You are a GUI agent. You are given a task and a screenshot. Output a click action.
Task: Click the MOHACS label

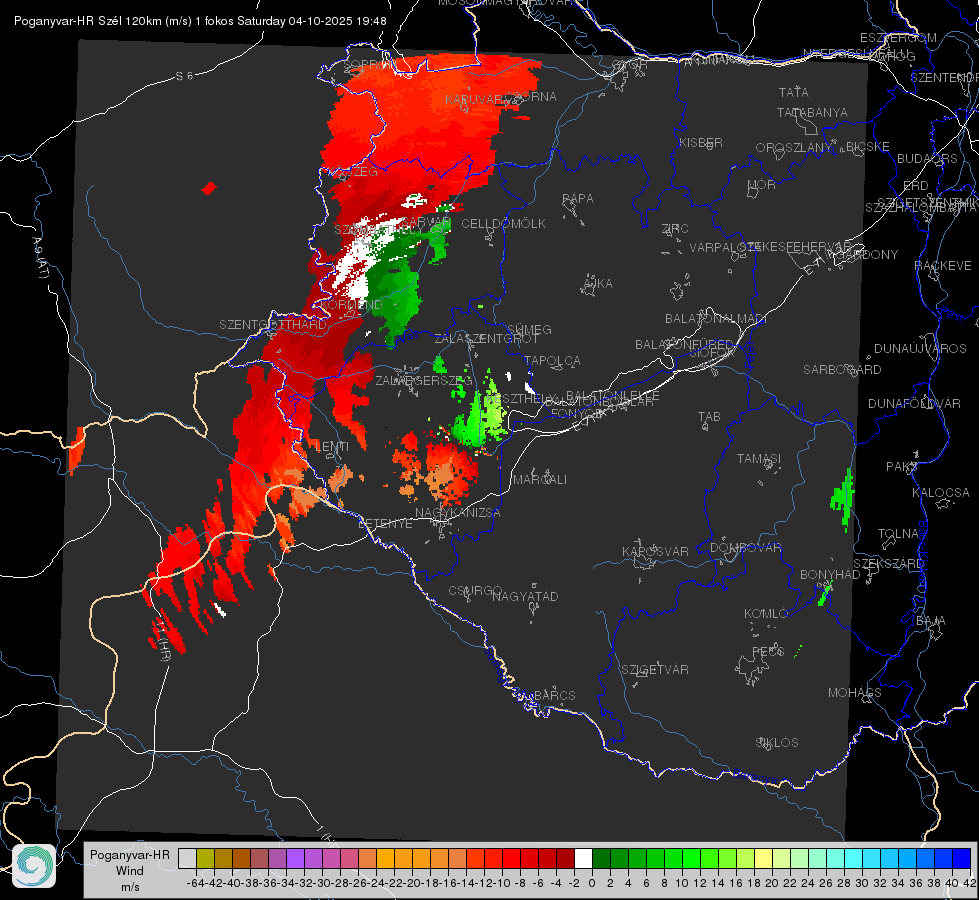tap(854, 693)
